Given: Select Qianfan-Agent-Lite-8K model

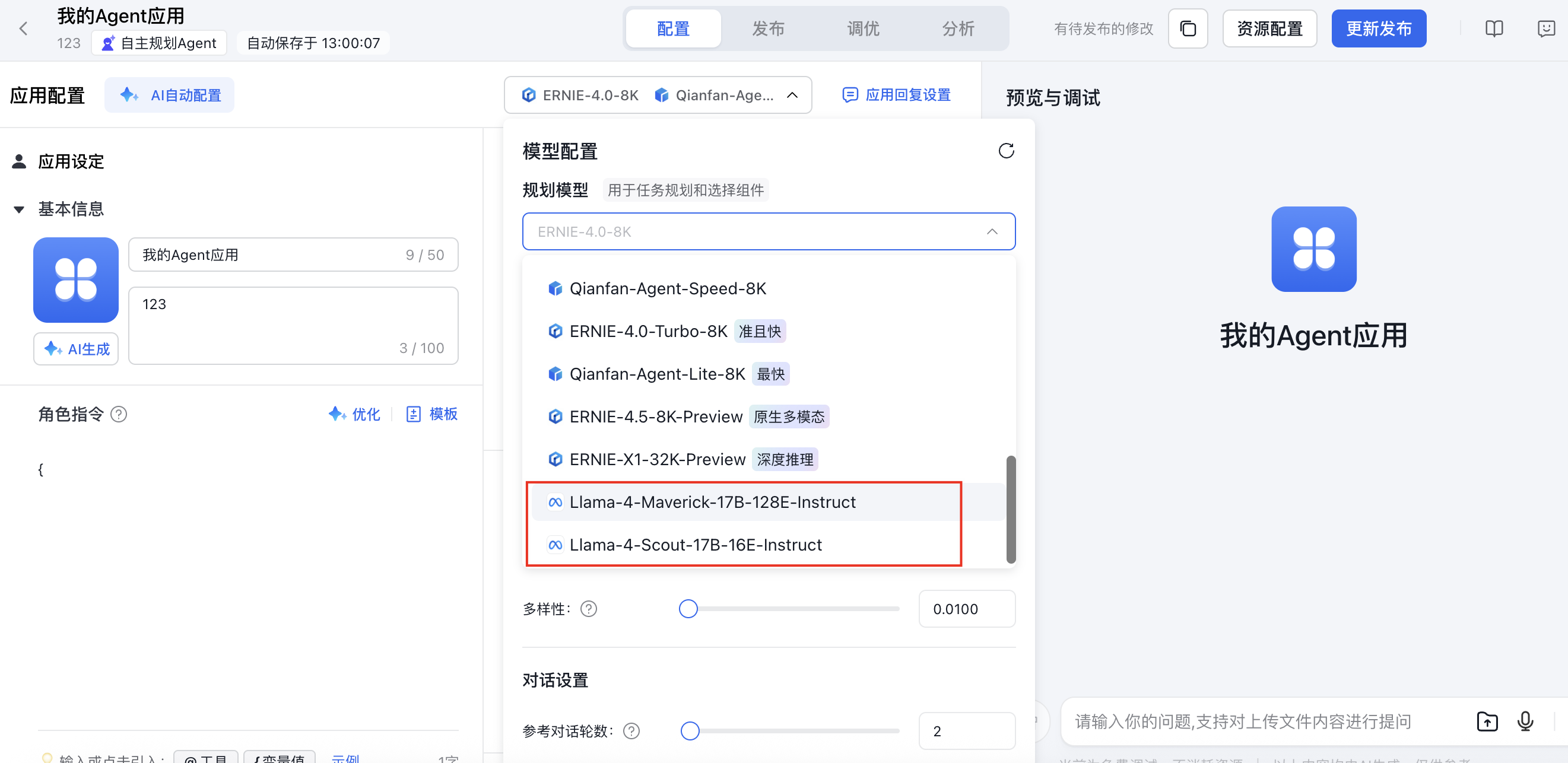Looking at the screenshot, I should [x=768, y=374].
